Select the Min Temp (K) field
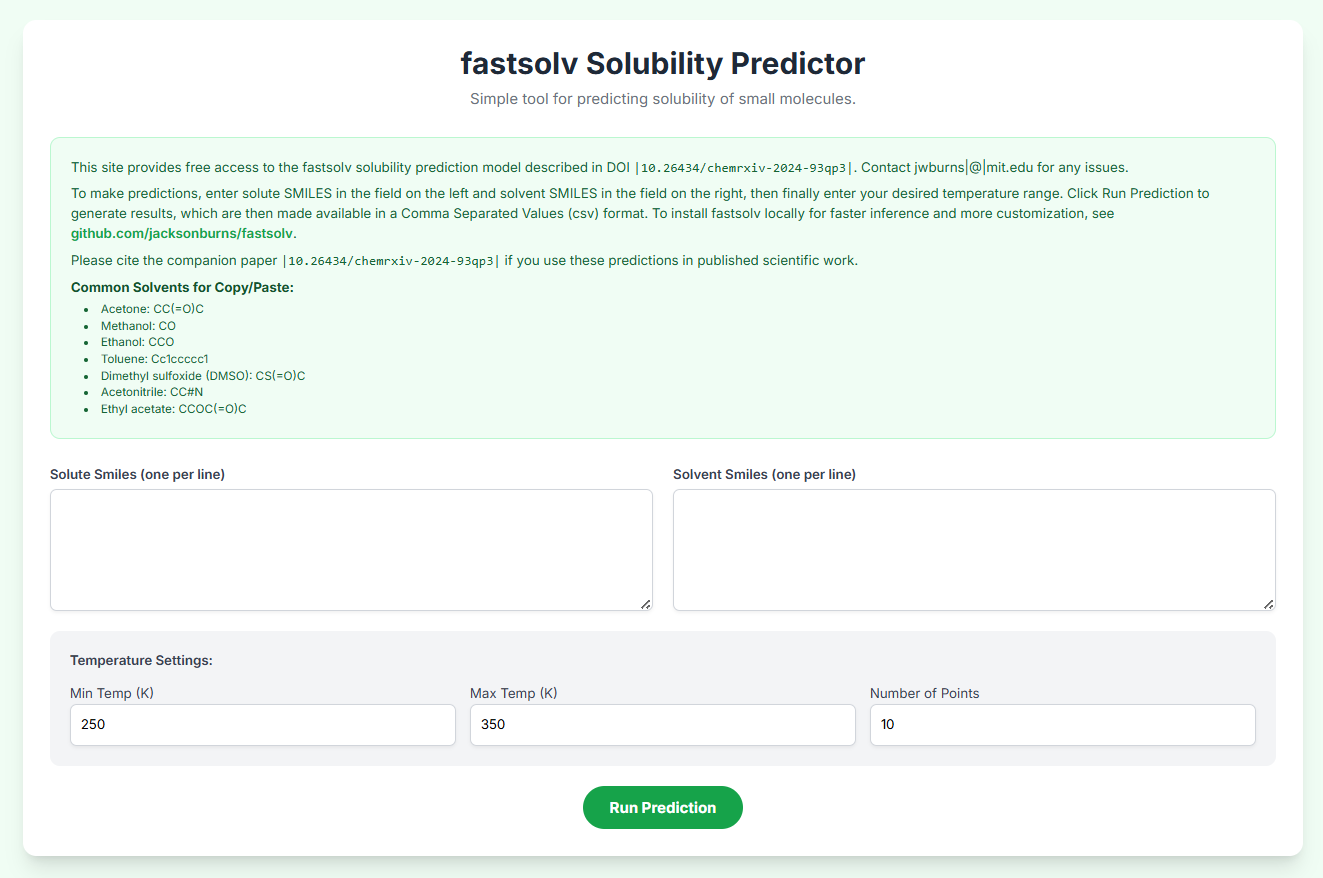 [263, 725]
